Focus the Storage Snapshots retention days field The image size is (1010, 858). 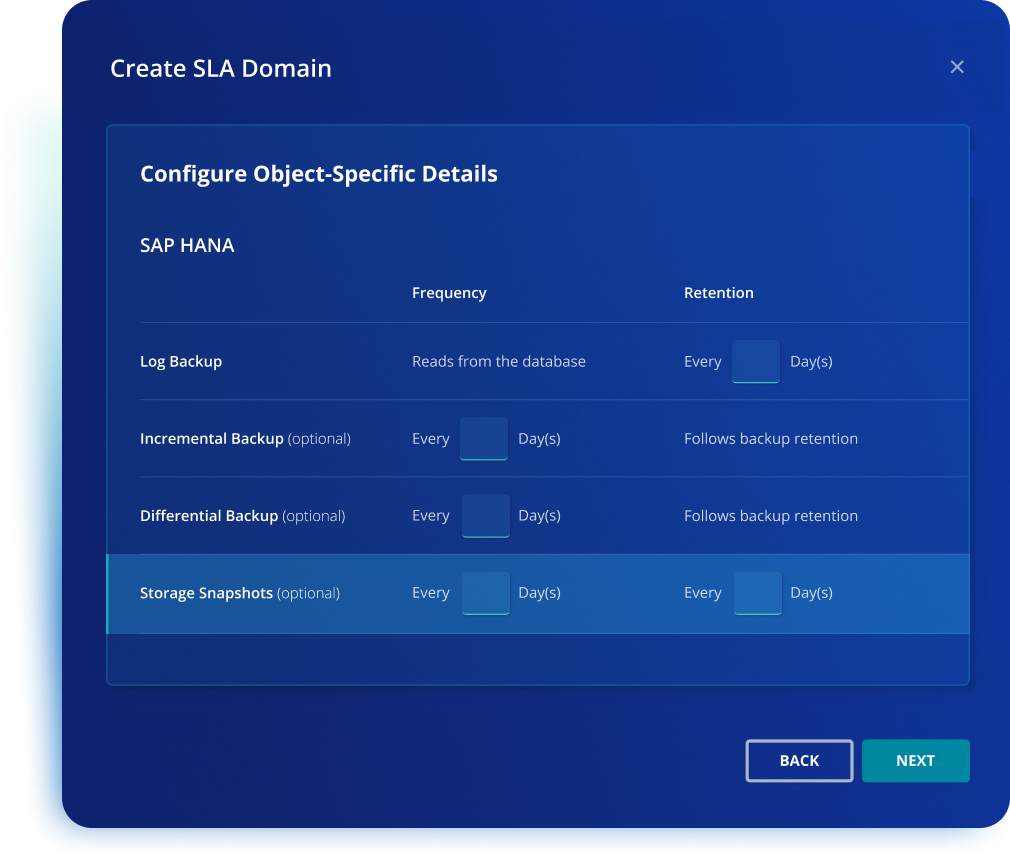click(757, 593)
